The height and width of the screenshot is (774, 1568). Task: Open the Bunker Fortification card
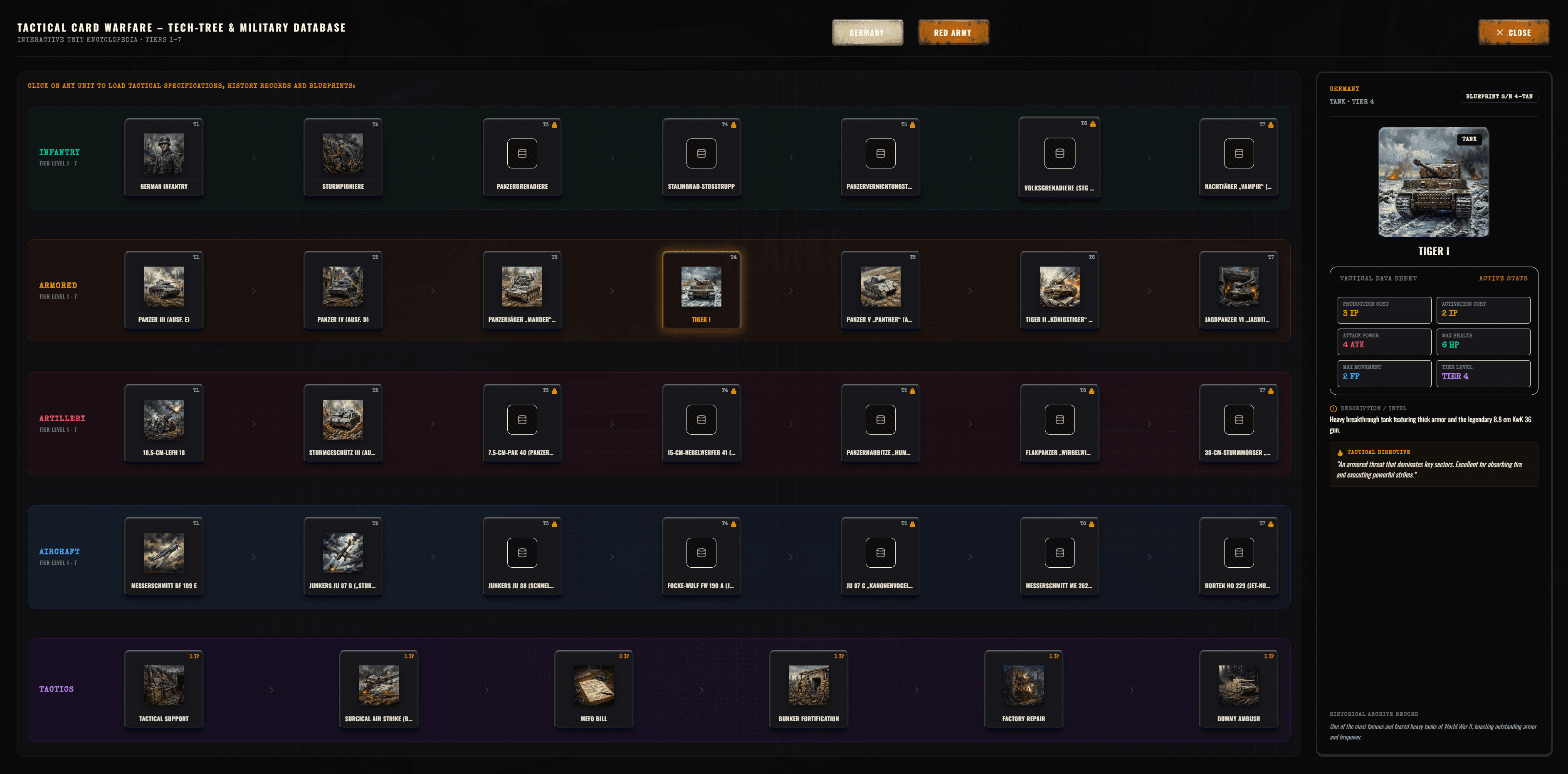pyautogui.click(x=808, y=689)
